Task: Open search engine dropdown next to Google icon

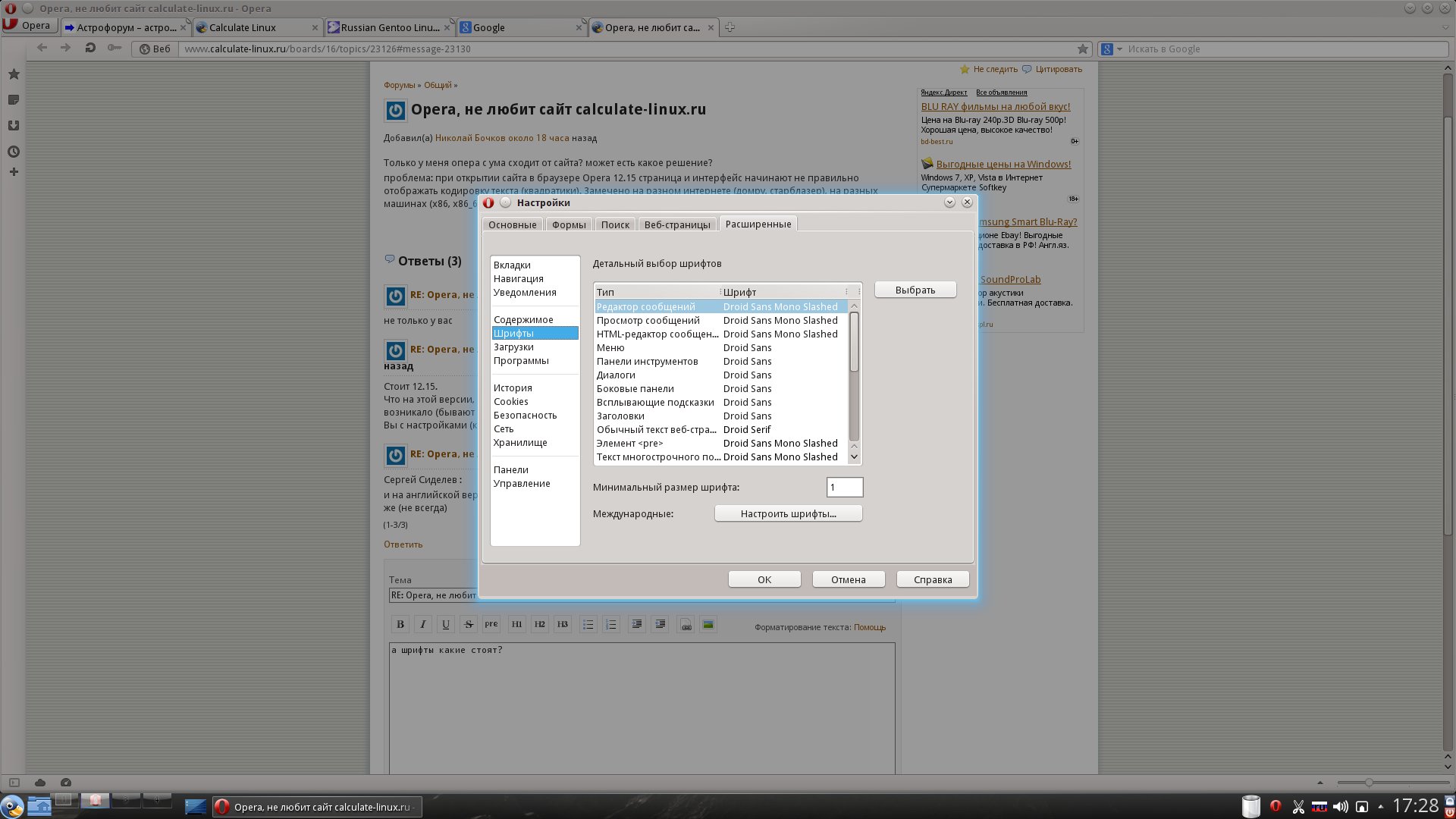Action: [1119, 49]
